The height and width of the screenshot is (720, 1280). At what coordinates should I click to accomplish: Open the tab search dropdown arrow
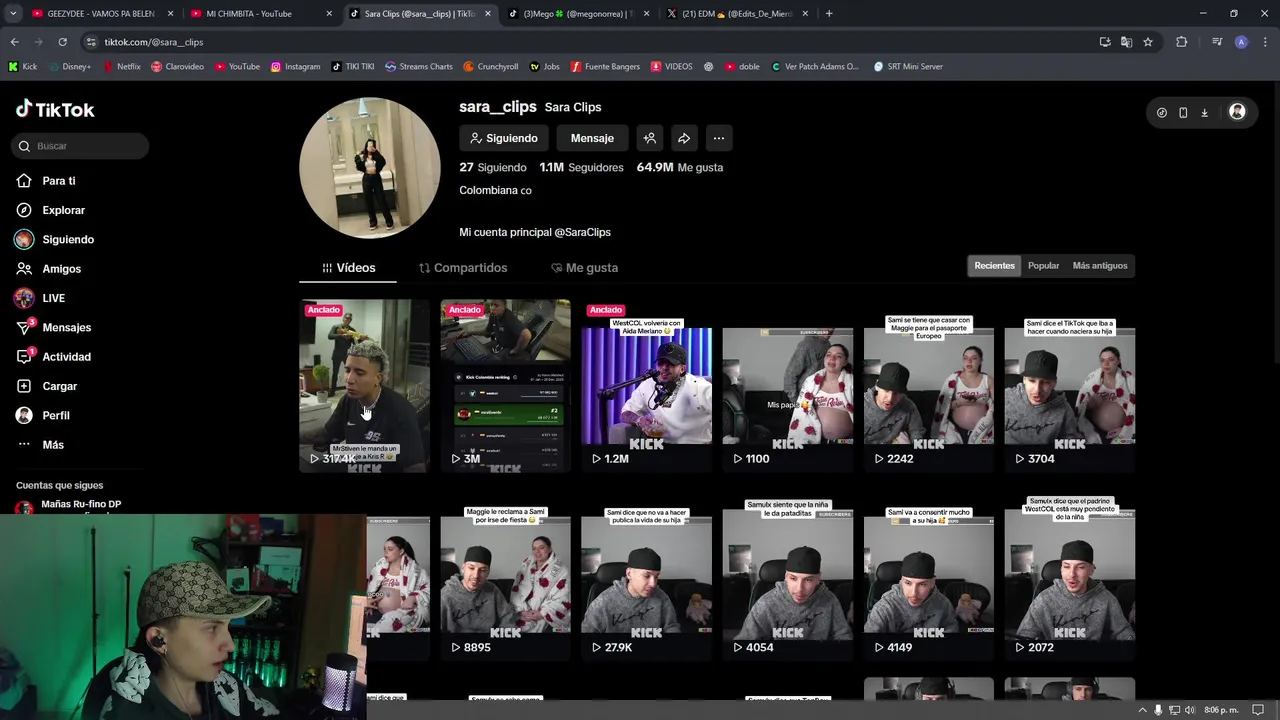pyautogui.click(x=12, y=14)
